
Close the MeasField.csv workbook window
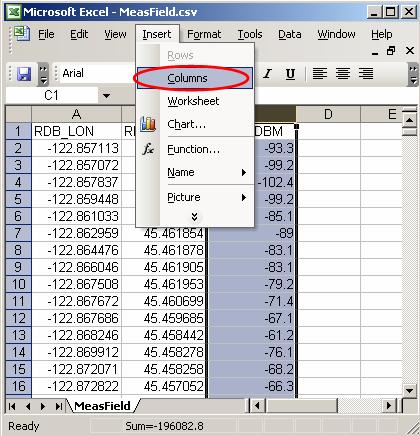click(410, 51)
